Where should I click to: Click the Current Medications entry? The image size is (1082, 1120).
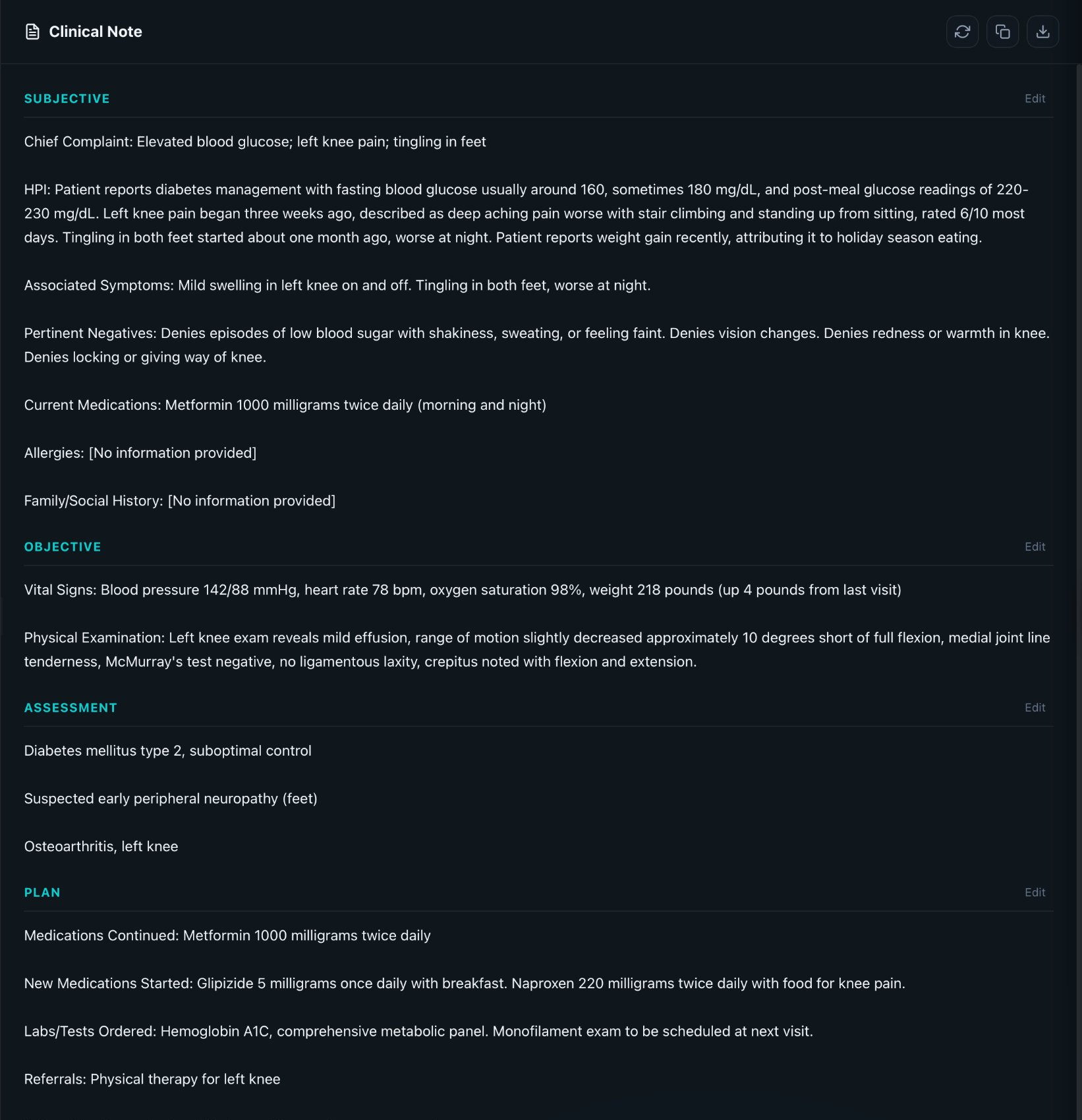pos(285,405)
